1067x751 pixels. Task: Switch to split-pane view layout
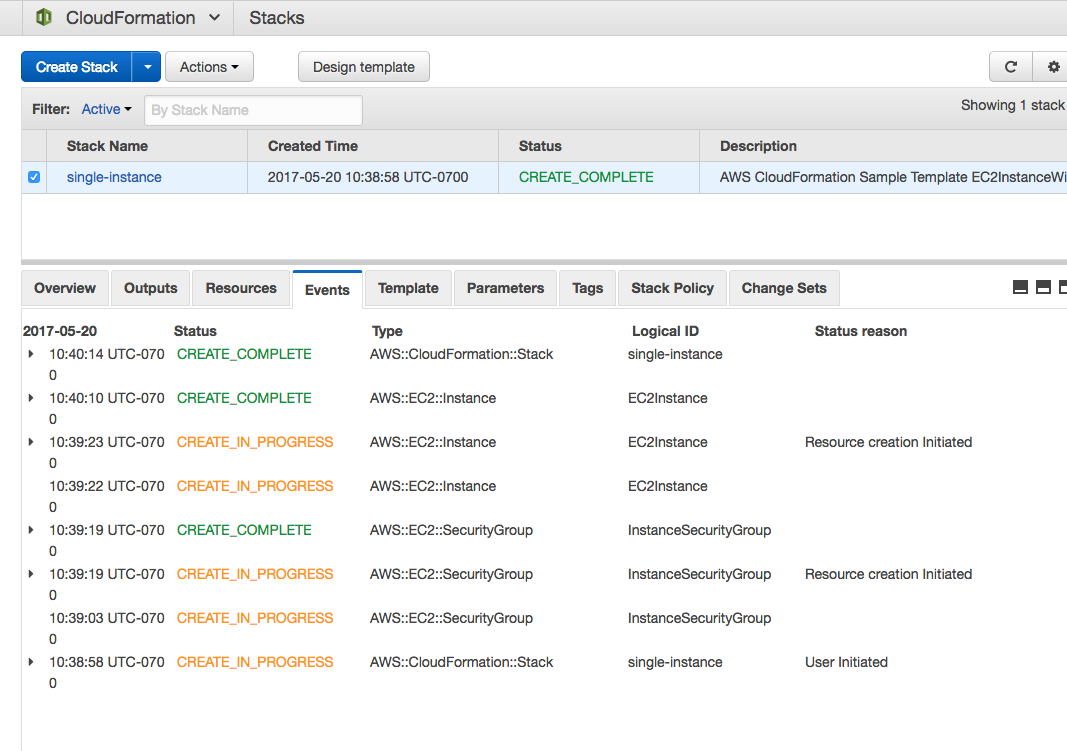coord(1042,287)
